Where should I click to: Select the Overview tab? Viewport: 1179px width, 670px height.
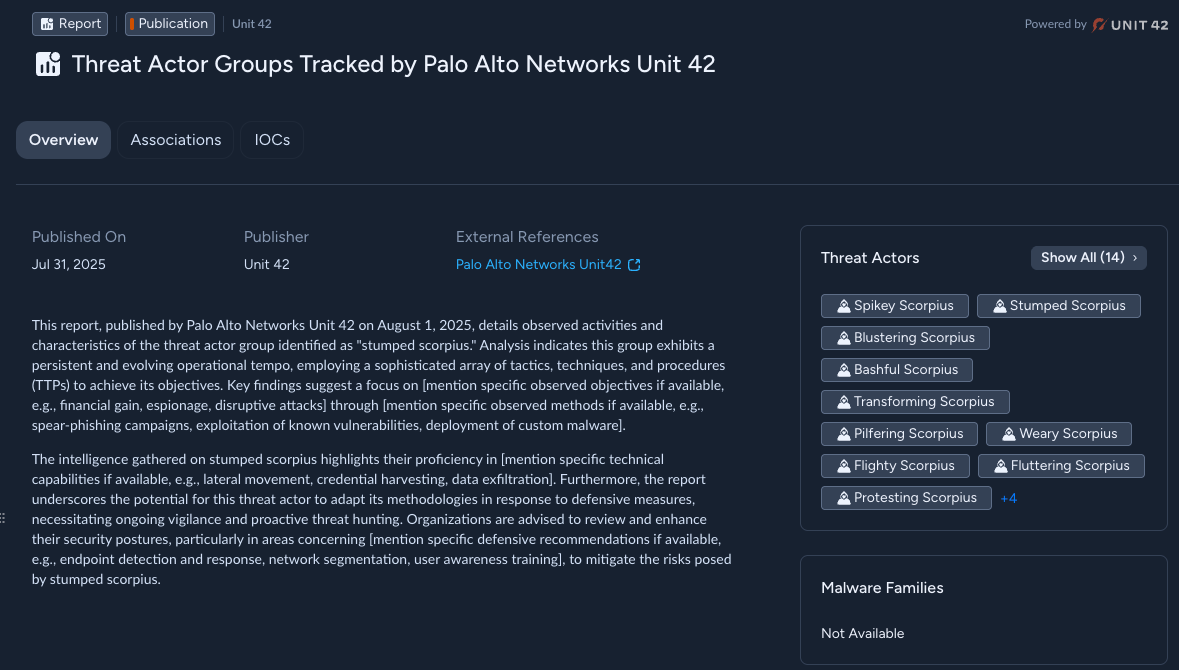pos(63,140)
